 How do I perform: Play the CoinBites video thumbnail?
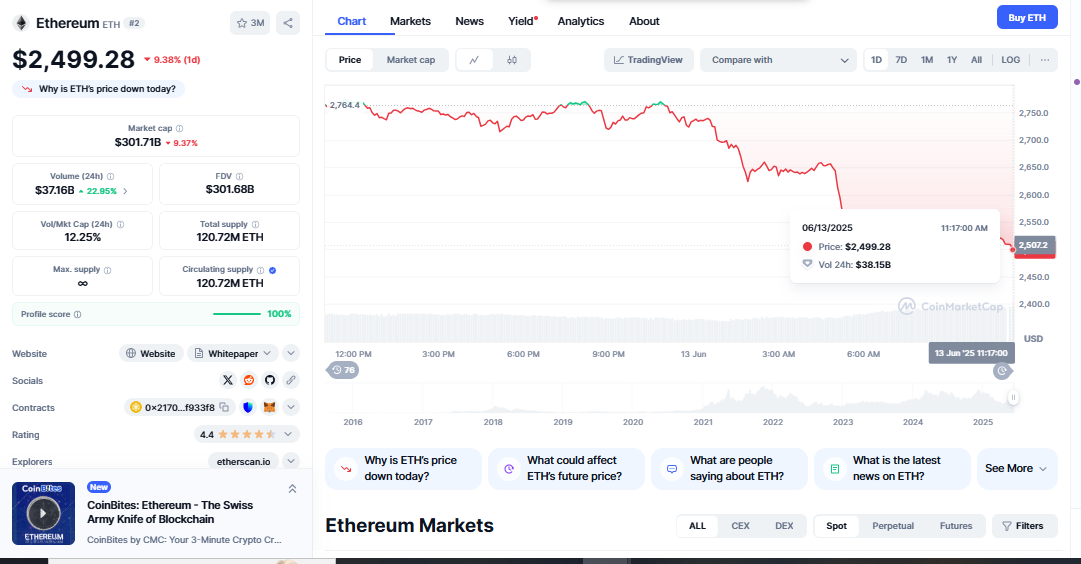43,514
